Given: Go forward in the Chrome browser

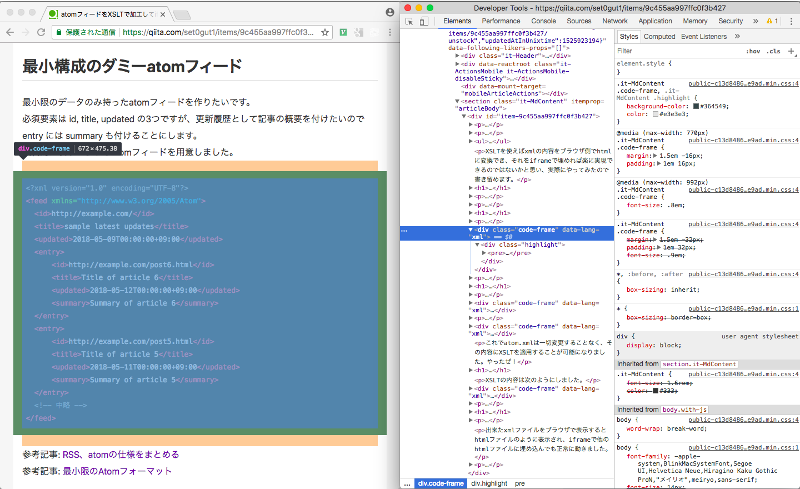Looking at the screenshot, I should pyautogui.click(x=26, y=32).
